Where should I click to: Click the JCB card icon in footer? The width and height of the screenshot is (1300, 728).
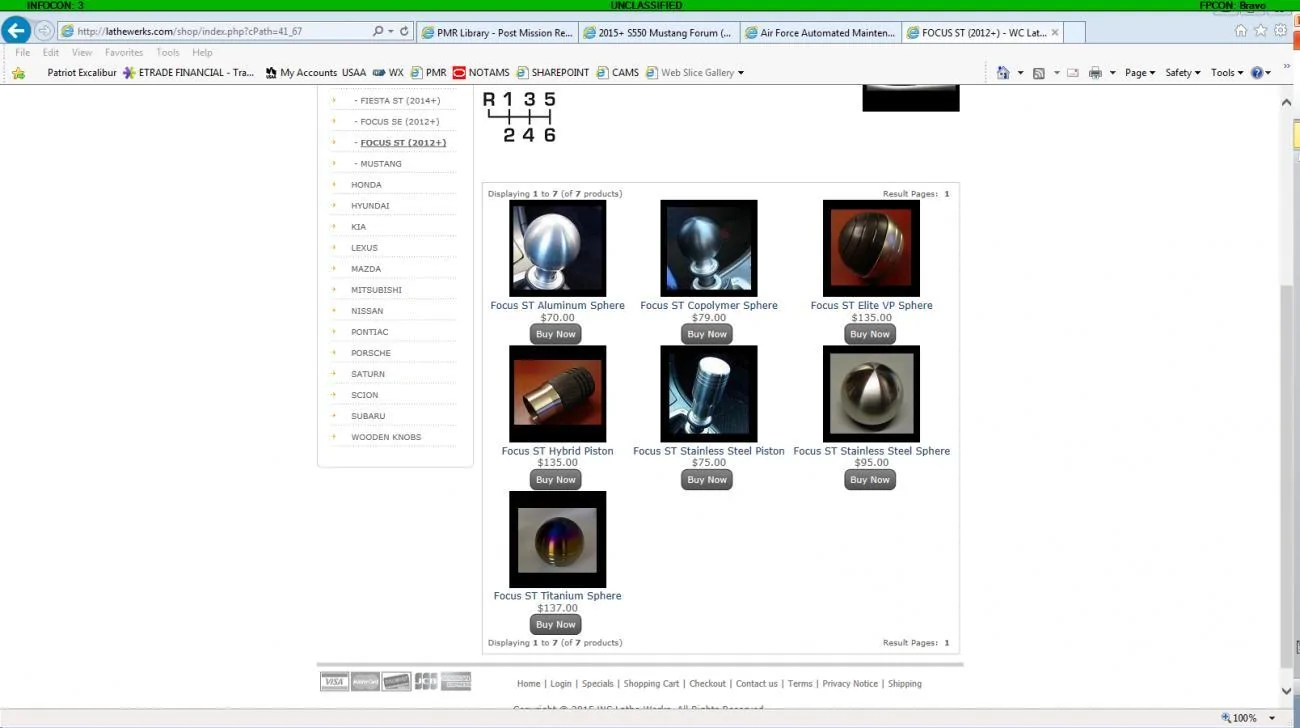click(x=426, y=682)
